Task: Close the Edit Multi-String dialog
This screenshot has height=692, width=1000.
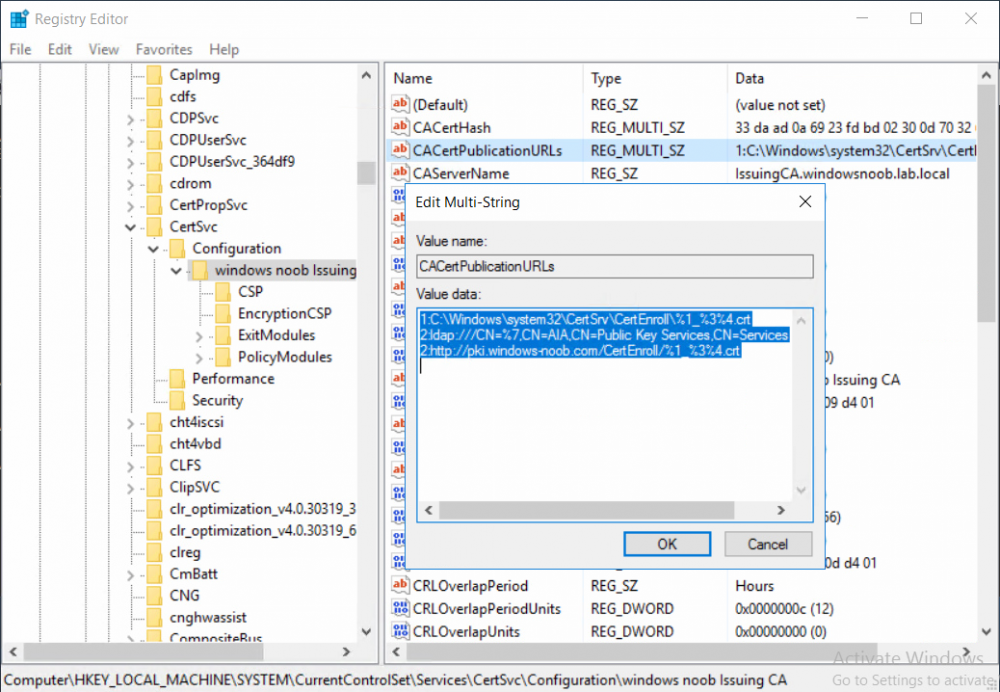Action: click(805, 202)
